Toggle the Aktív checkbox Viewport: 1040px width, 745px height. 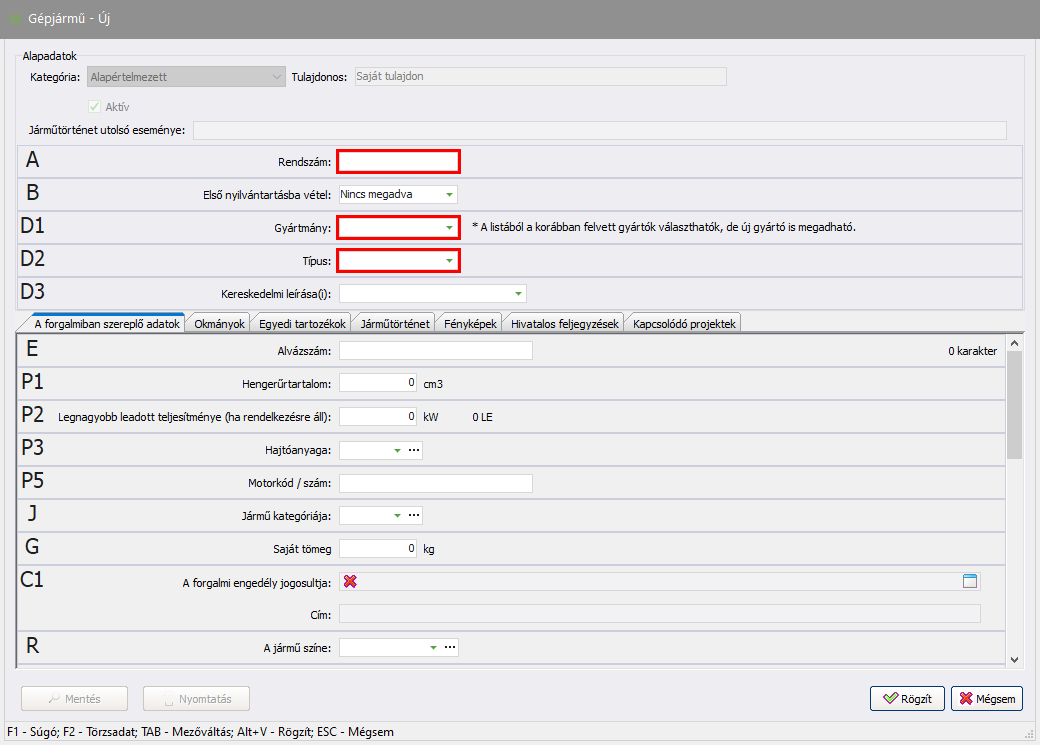(95, 106)
